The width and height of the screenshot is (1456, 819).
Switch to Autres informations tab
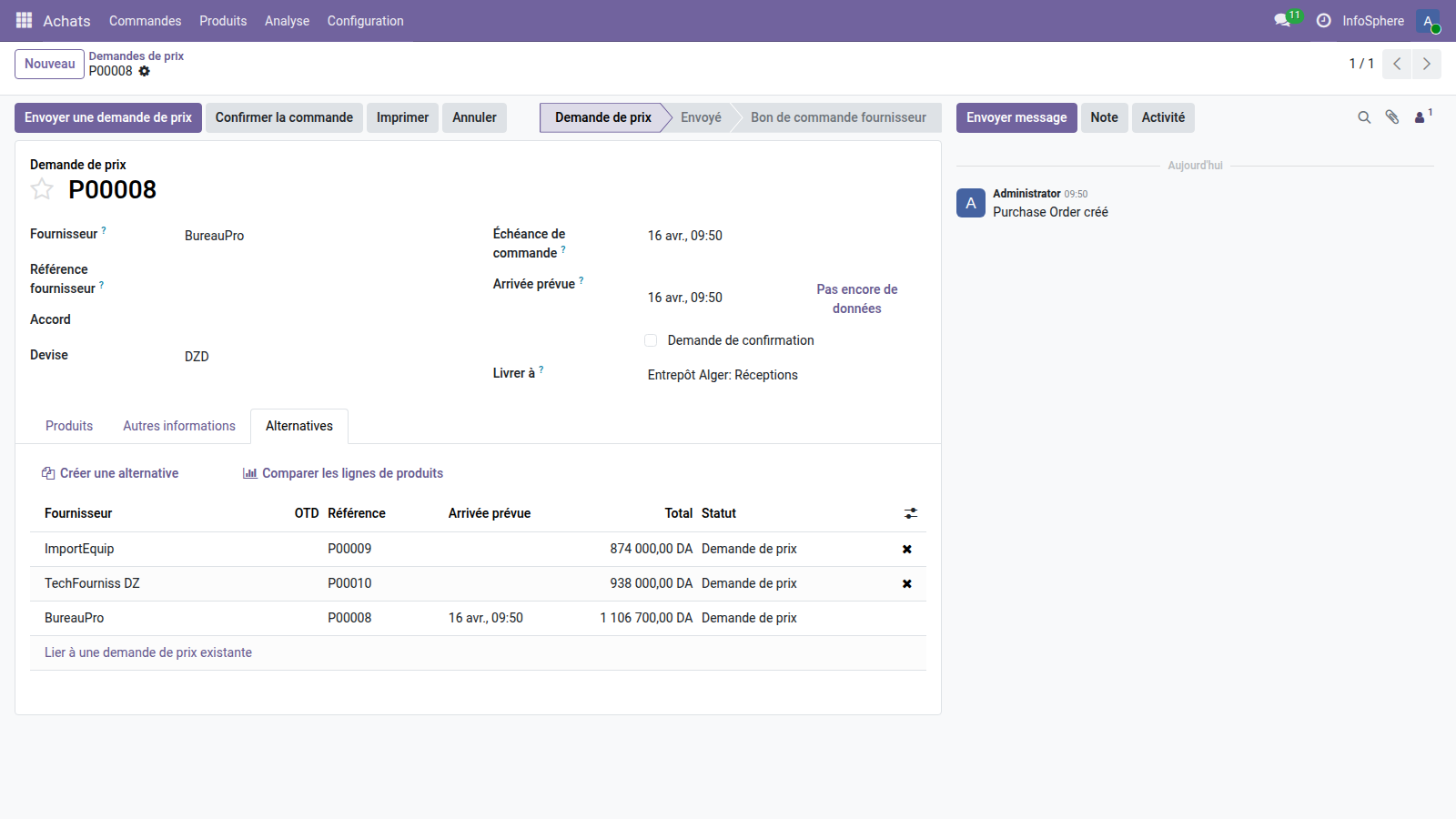[179, 426]
